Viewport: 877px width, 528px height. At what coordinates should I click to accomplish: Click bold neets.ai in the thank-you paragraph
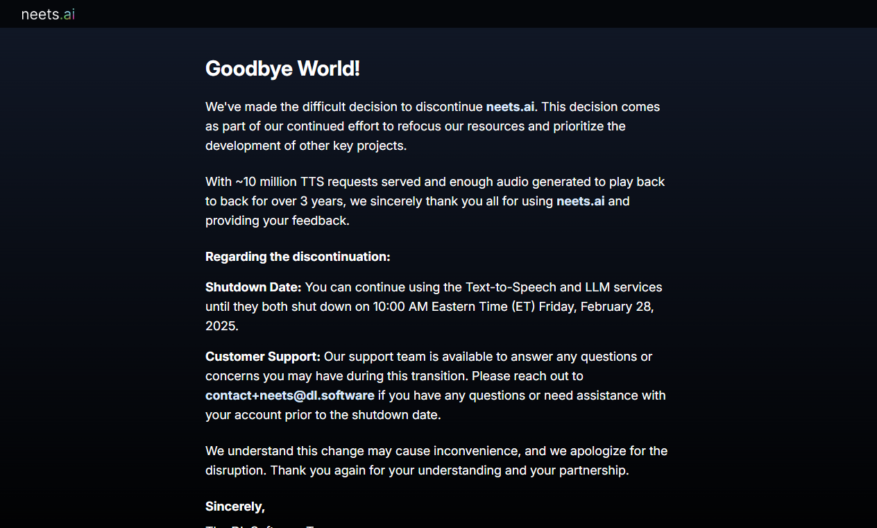(x=581, y=201)
